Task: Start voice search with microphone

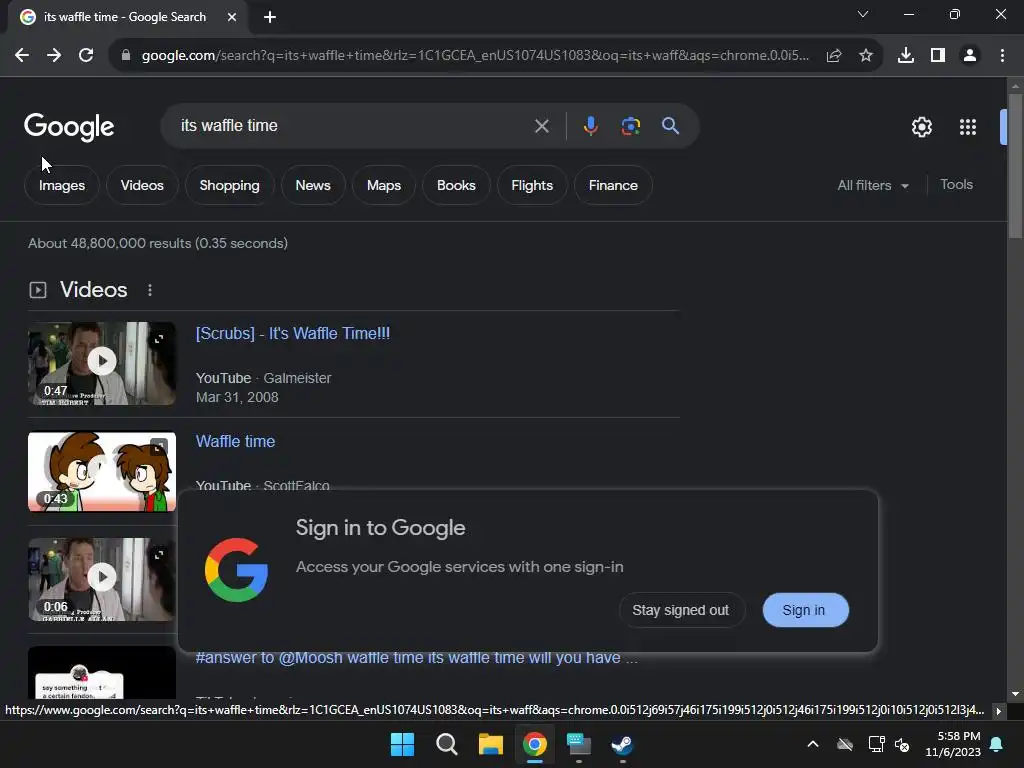Action: point(590,126)
